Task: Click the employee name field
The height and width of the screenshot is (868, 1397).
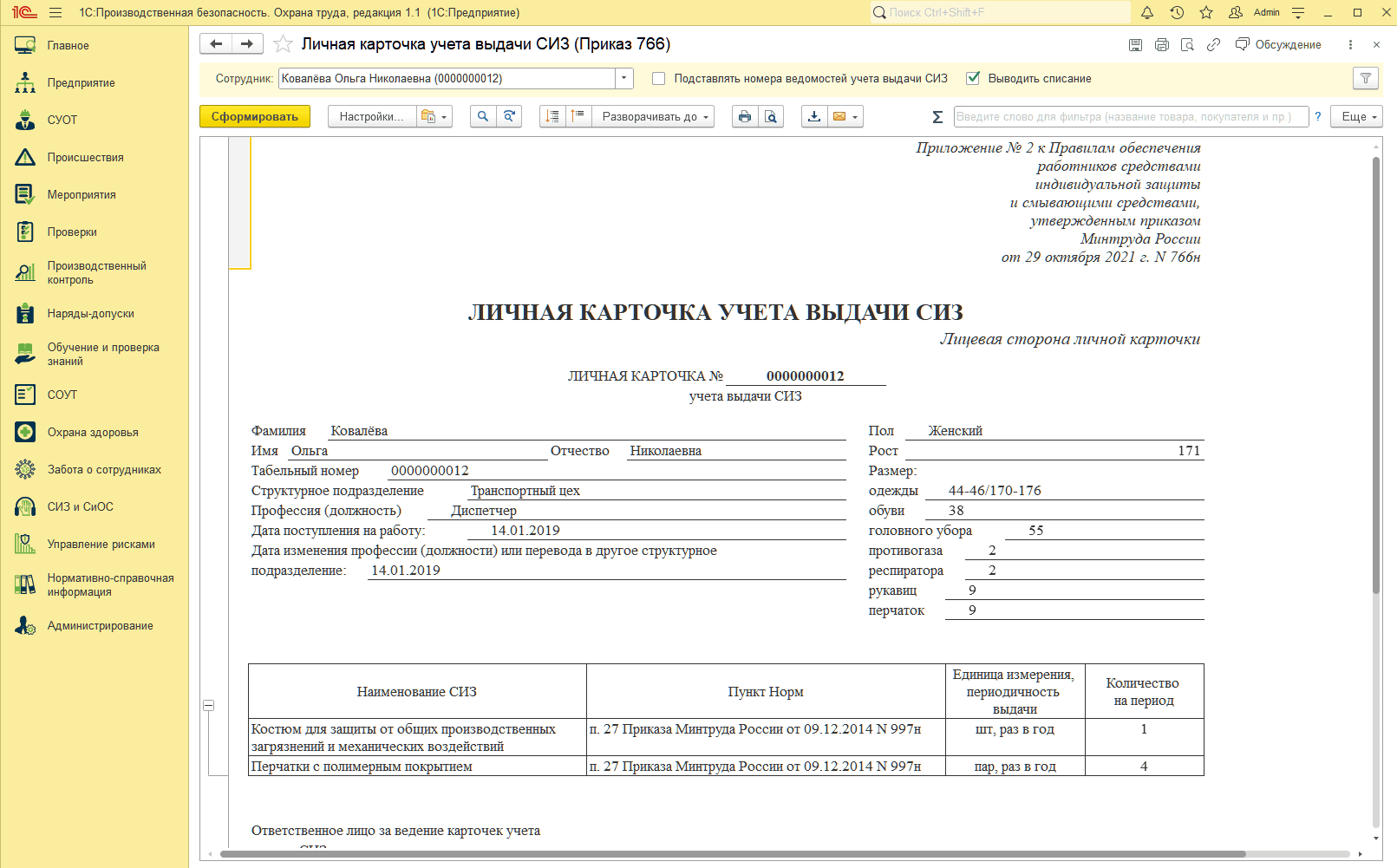Action: pyautogui.click(x=447, y=78)
